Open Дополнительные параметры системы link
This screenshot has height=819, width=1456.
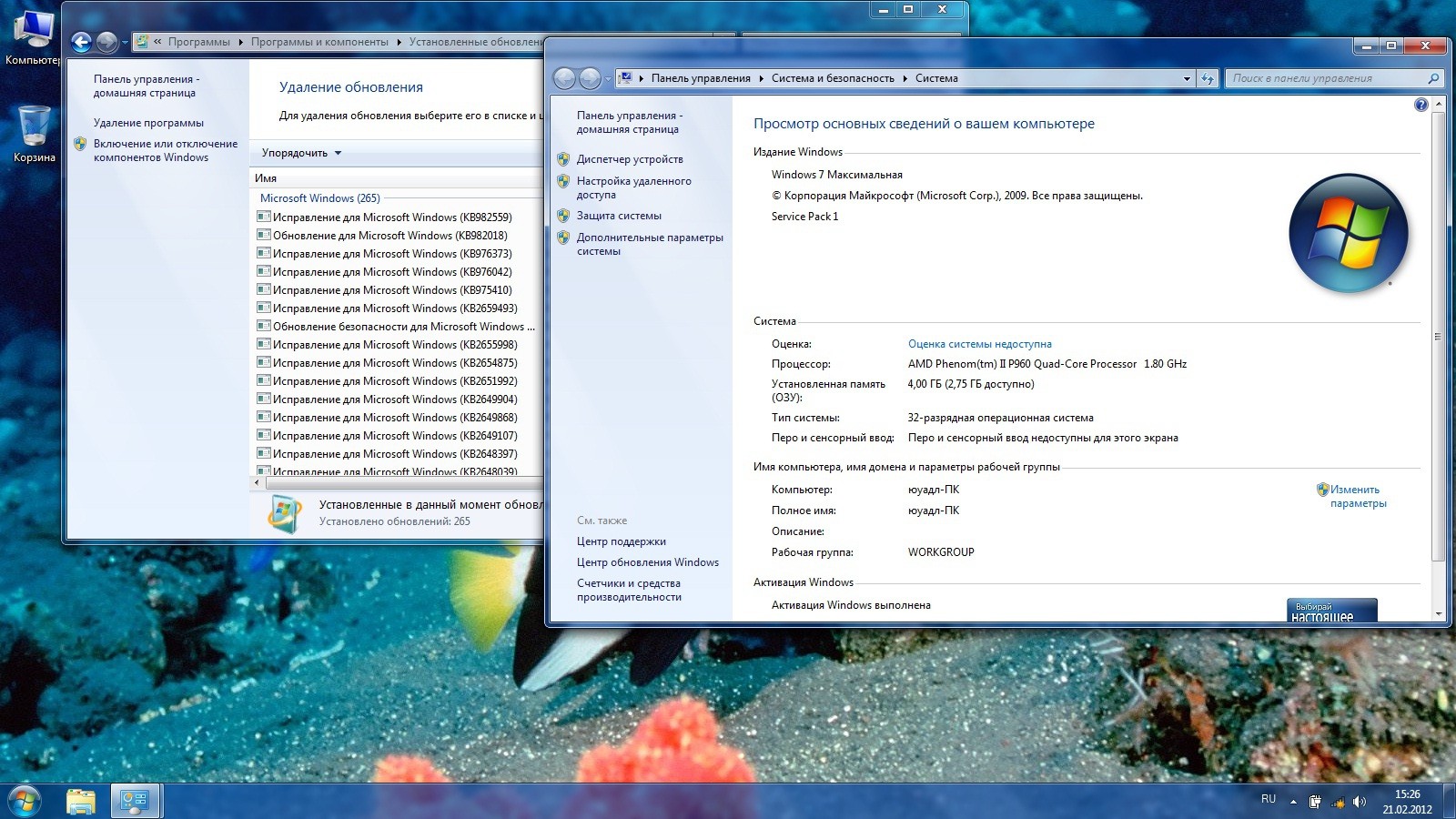[650, 244]
